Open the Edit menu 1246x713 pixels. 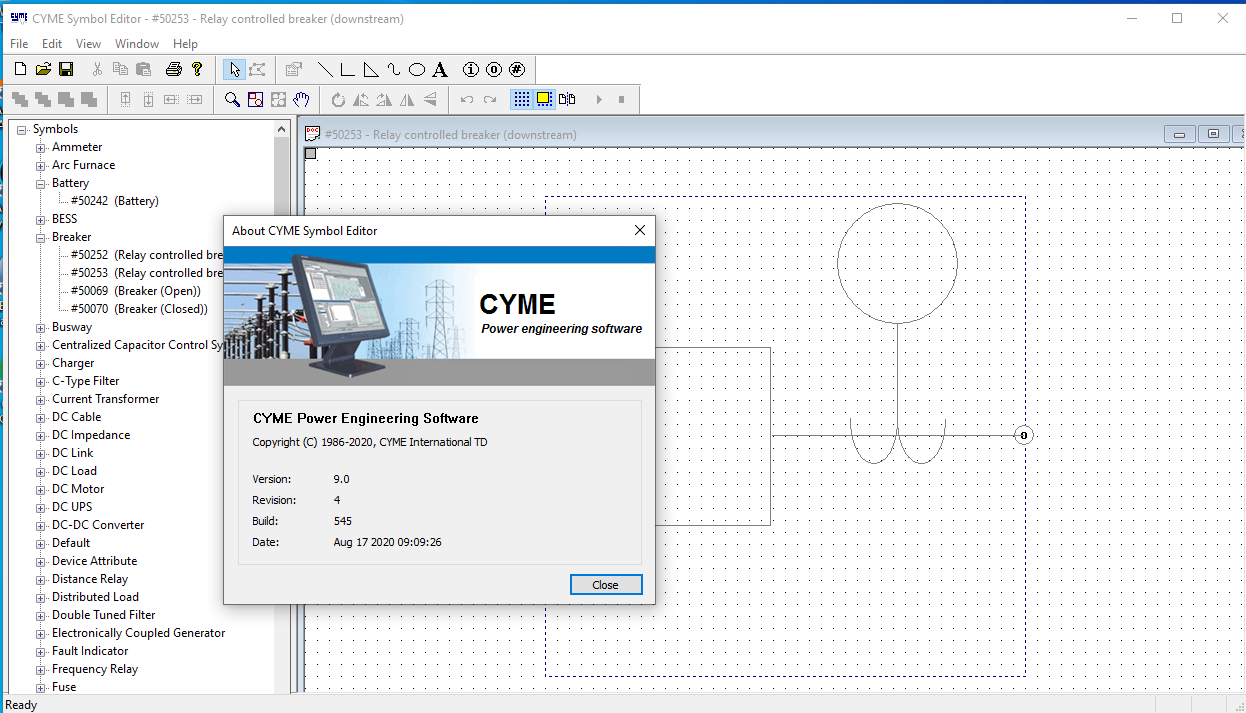(x=52, y=44)
